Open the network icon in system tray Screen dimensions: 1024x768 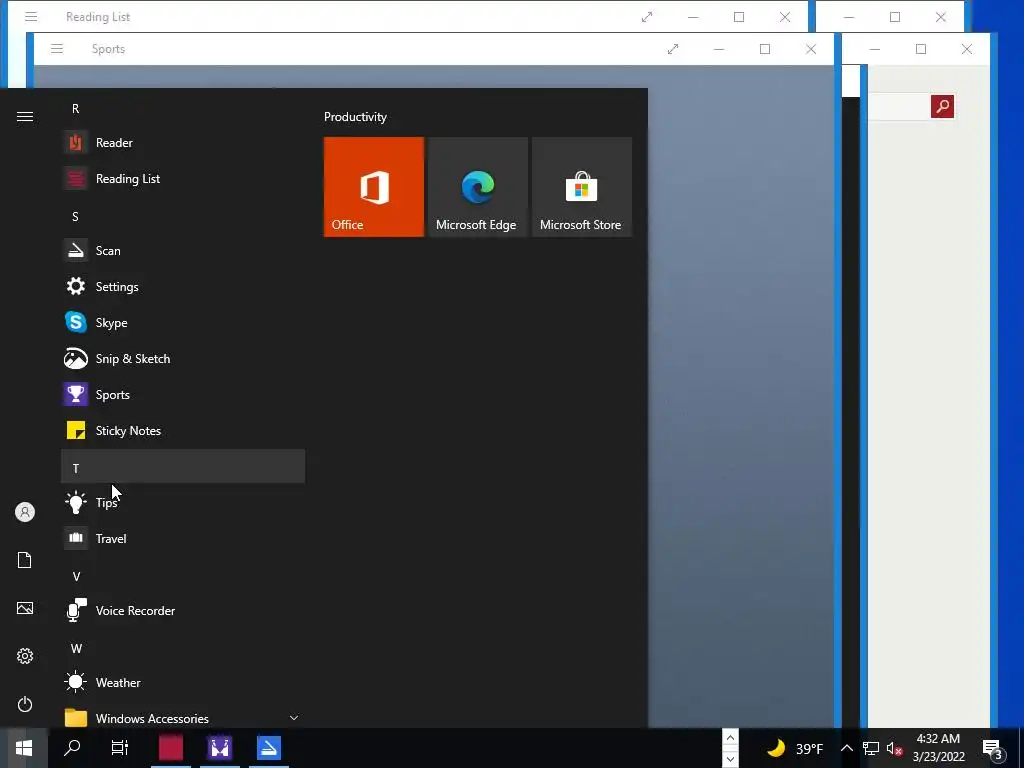(x=871, y=748)
